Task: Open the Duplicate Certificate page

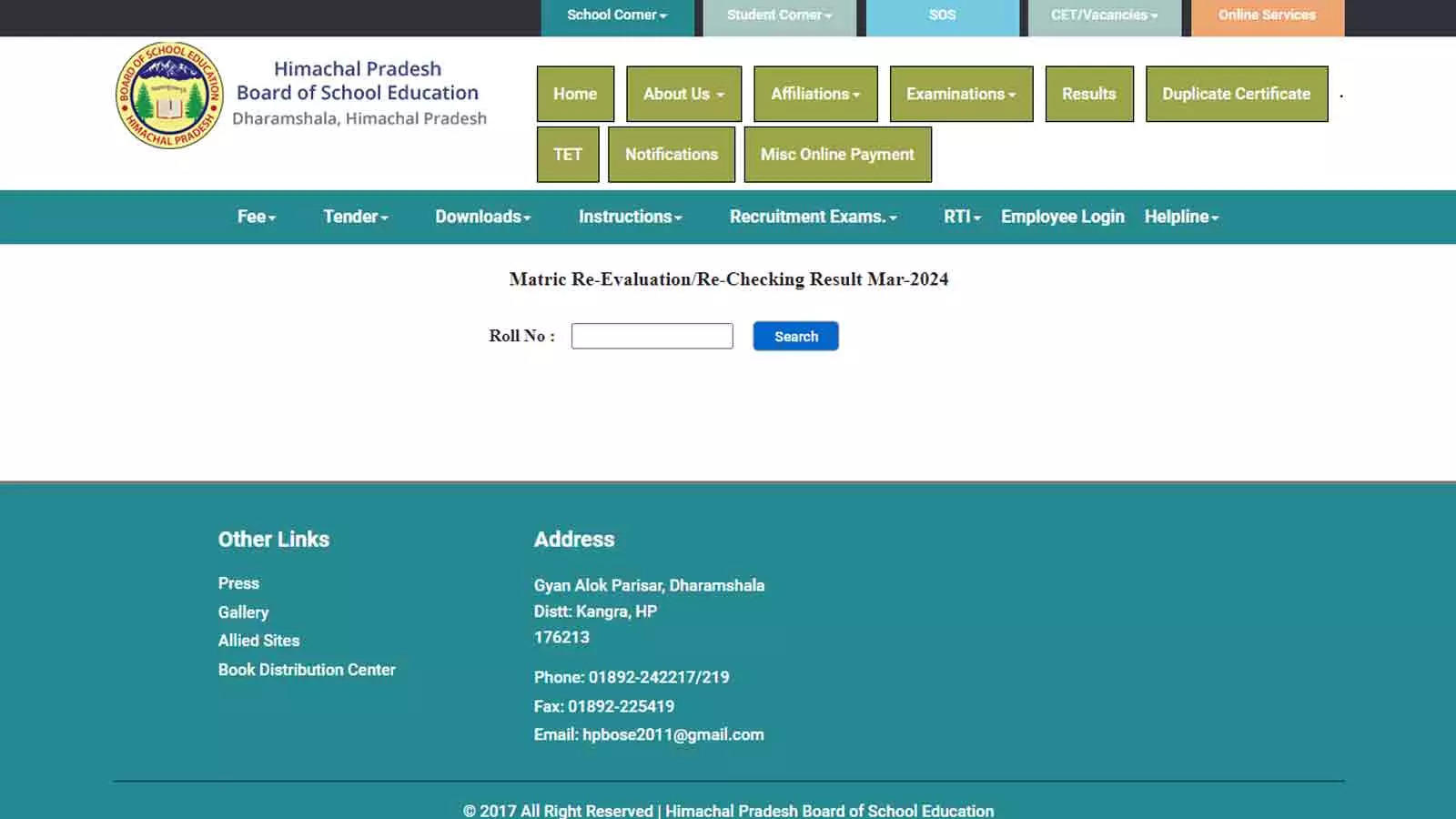Action: tap(1236, 94)
